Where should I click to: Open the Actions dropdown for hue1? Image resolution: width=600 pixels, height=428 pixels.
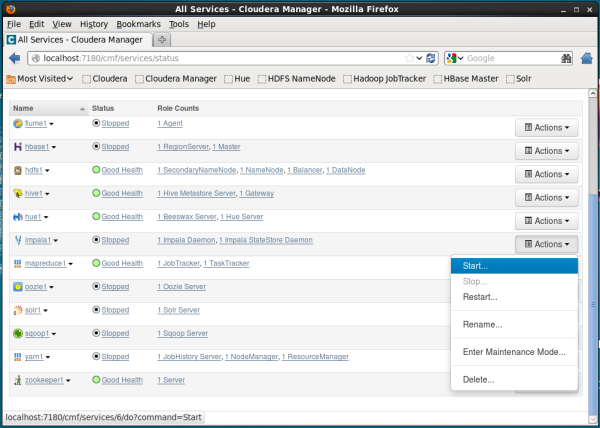(546, 221)
